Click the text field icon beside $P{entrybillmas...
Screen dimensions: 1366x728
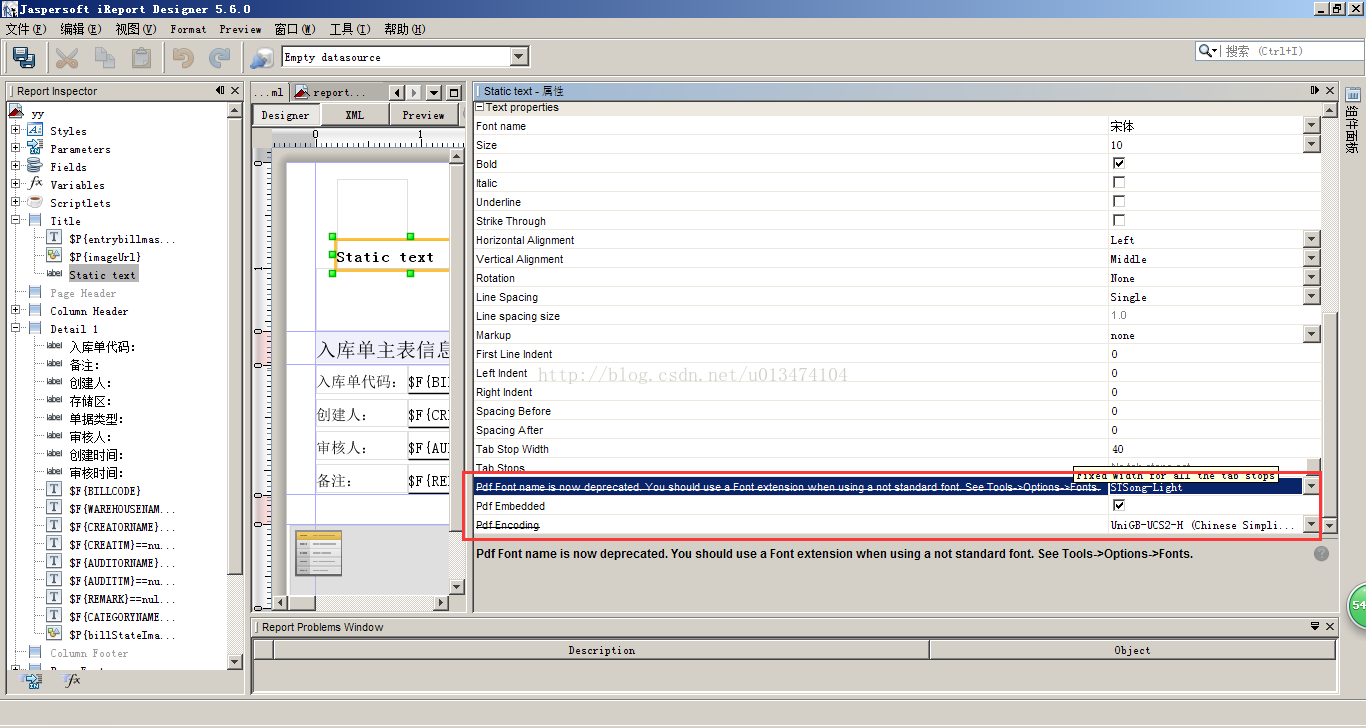[x=54, y=238]
